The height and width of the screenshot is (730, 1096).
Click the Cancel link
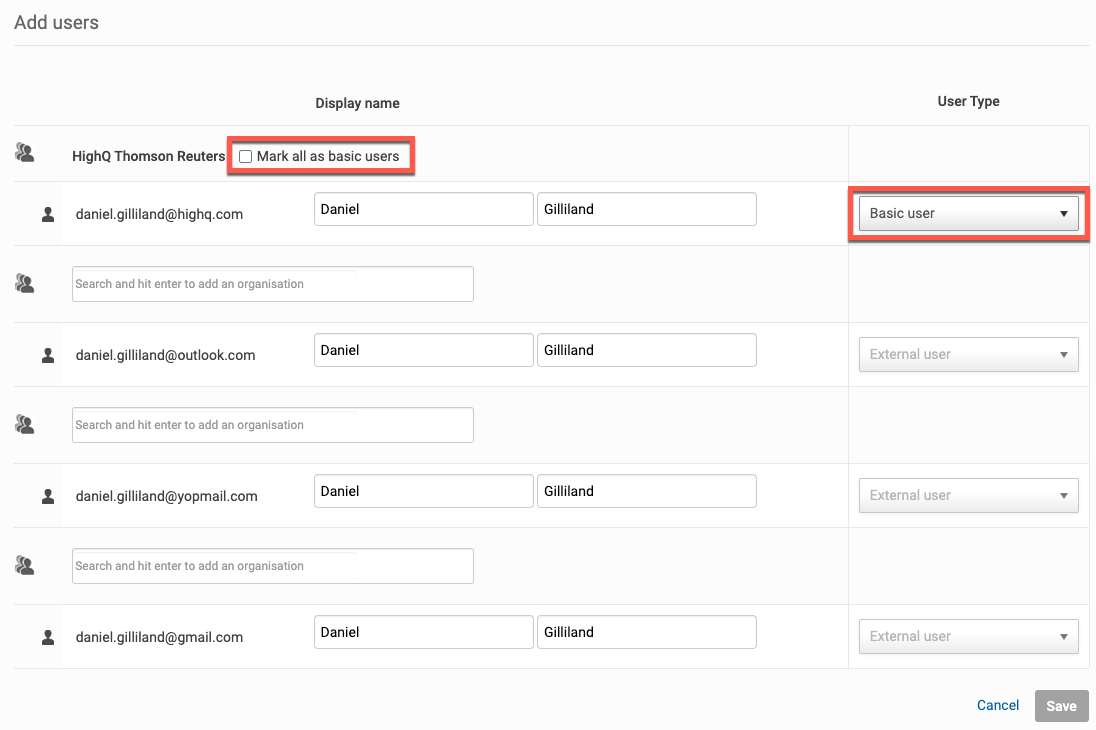tap(997, 705)
